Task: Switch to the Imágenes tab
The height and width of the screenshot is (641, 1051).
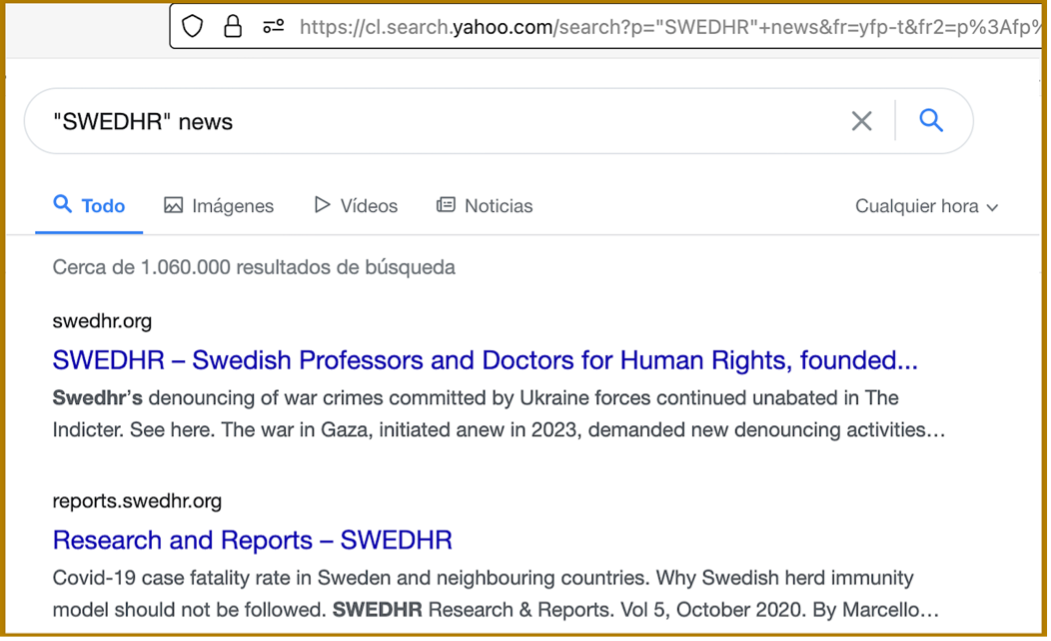Action: tap(219, 206)
